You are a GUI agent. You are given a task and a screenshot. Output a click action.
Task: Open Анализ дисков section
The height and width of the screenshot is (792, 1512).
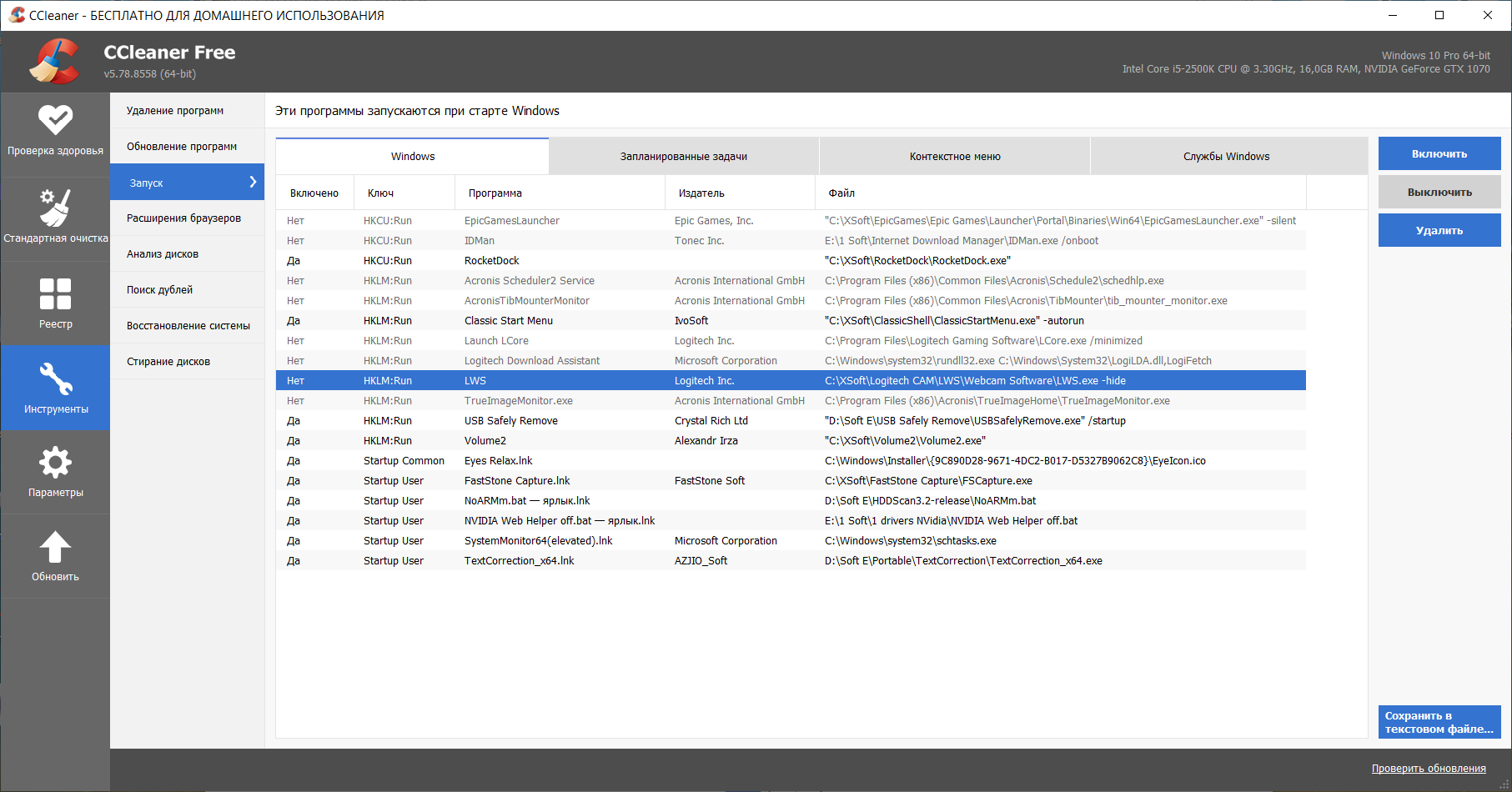[x=187, y=254]
